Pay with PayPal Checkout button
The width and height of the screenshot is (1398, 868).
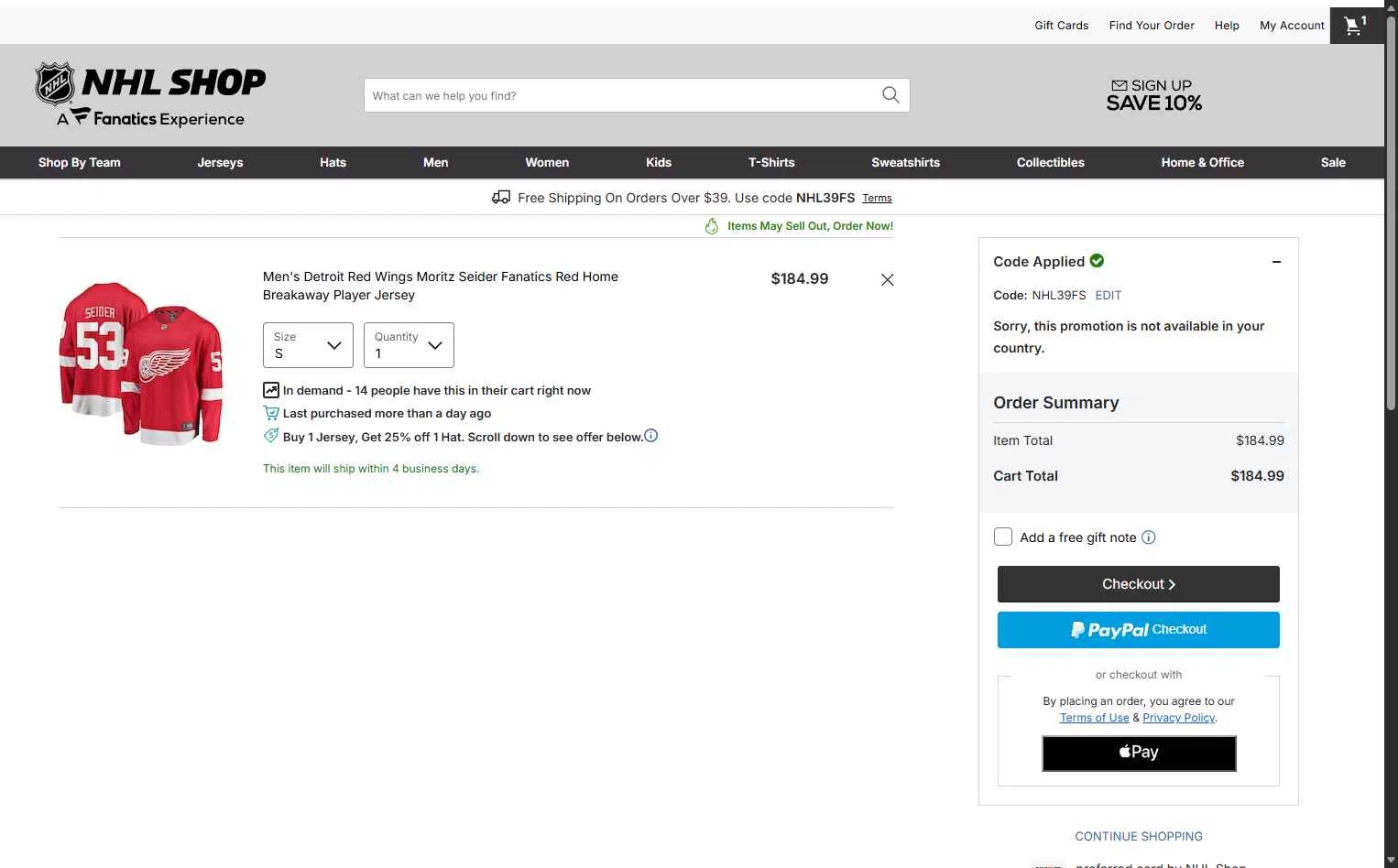click(1139, 630)
